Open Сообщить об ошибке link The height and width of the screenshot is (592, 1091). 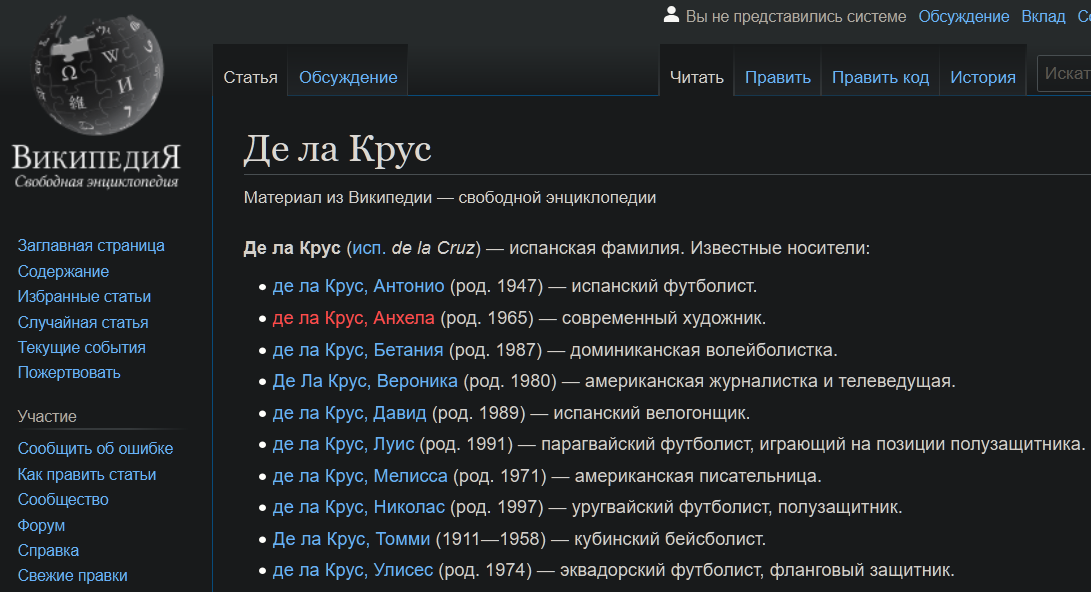click(95, 448)
